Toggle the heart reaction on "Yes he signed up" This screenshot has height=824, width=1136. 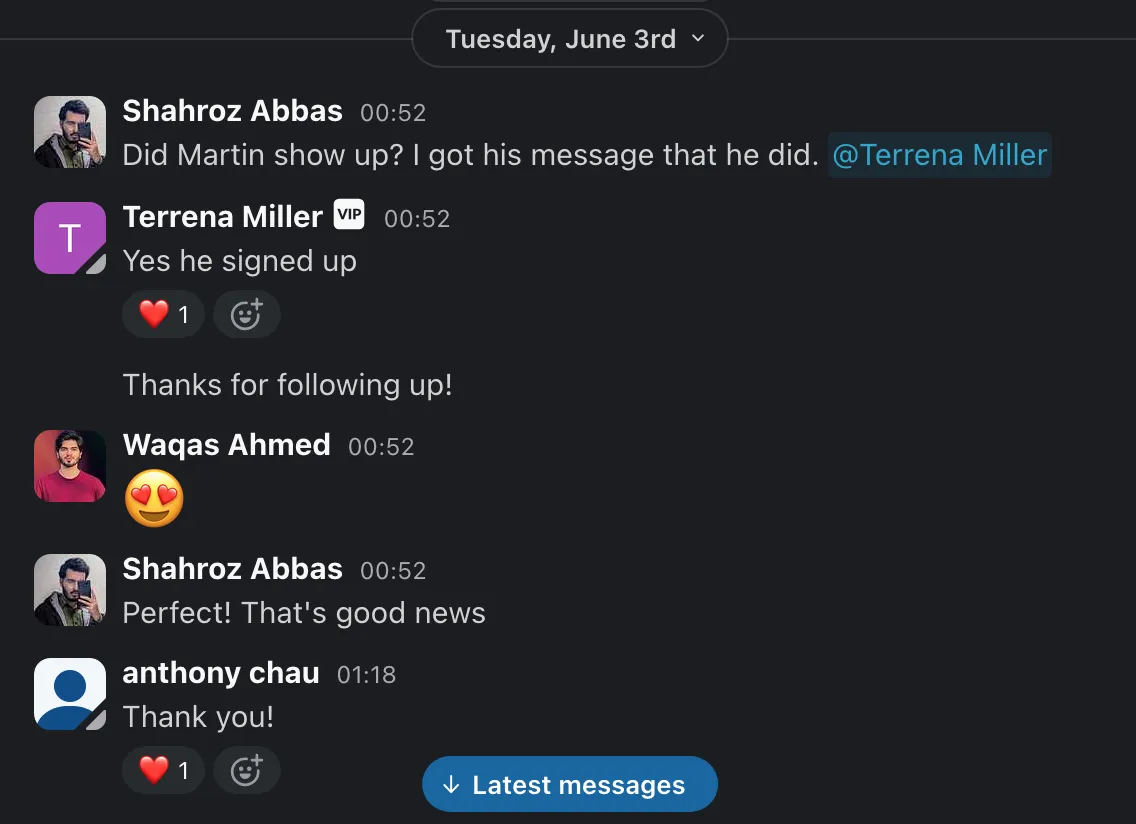tap(163, 315)
